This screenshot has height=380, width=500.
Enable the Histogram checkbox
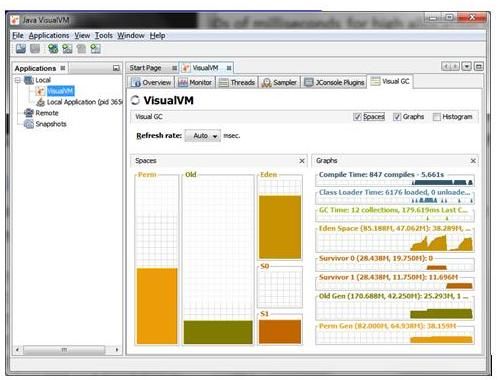436,117
